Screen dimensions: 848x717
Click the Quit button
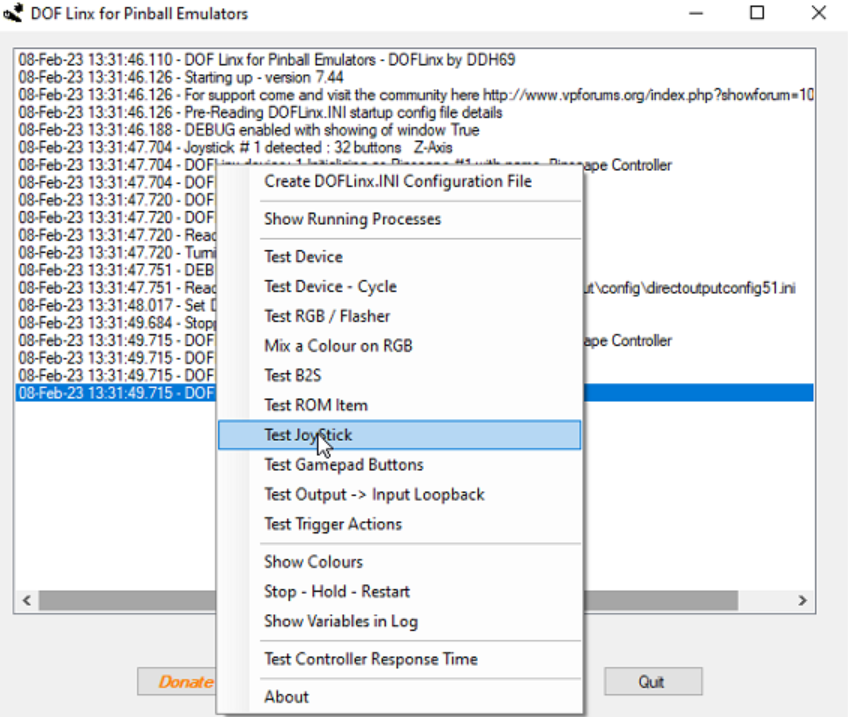coord(653,681)
